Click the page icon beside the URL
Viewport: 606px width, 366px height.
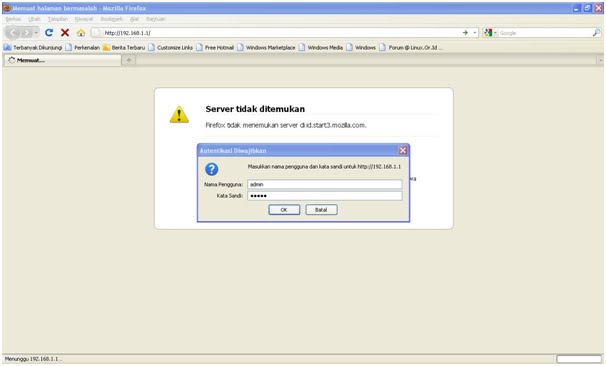pyautogui.click(x=97, y=33)
